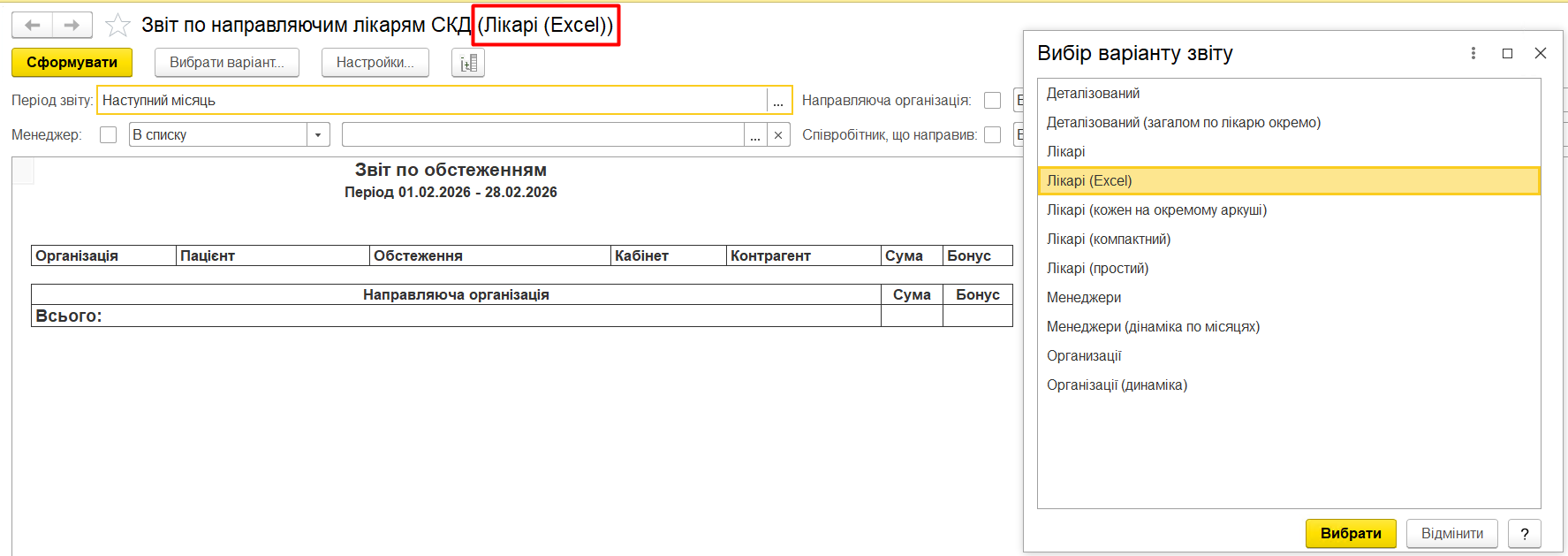Choose the Лікарі (компактний) variant
This screenshot has width=1568, height=556.
[x=1109, y=239]
